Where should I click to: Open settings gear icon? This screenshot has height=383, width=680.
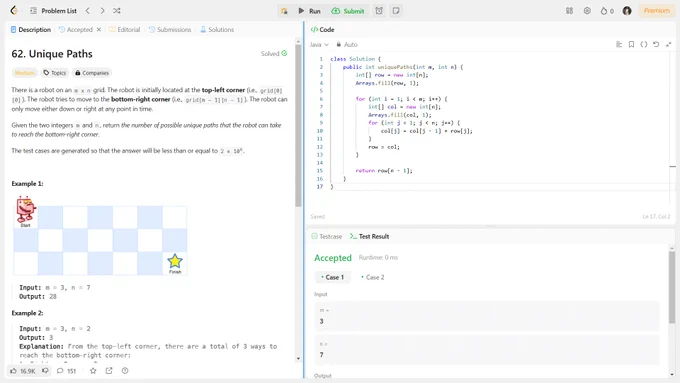(x=587, y=11)
